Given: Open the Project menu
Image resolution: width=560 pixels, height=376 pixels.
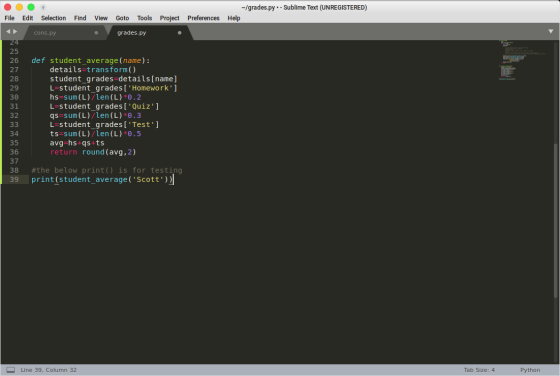Looking at the screenshot, I should pyautogui.click(x=169, y=18).
